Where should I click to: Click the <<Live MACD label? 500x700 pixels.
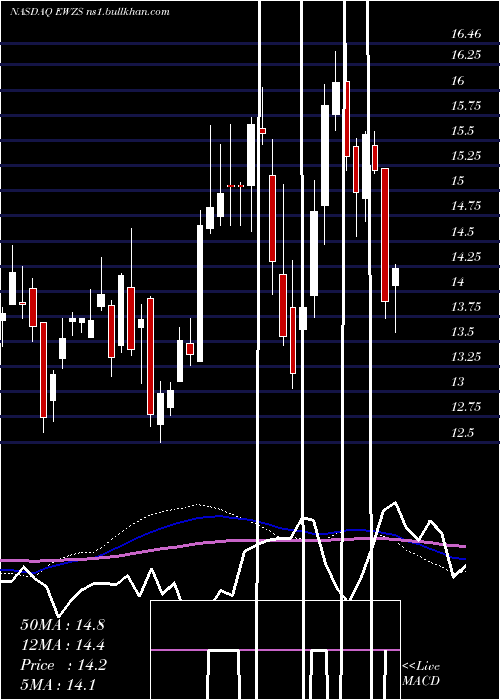[x=421, y=673]
